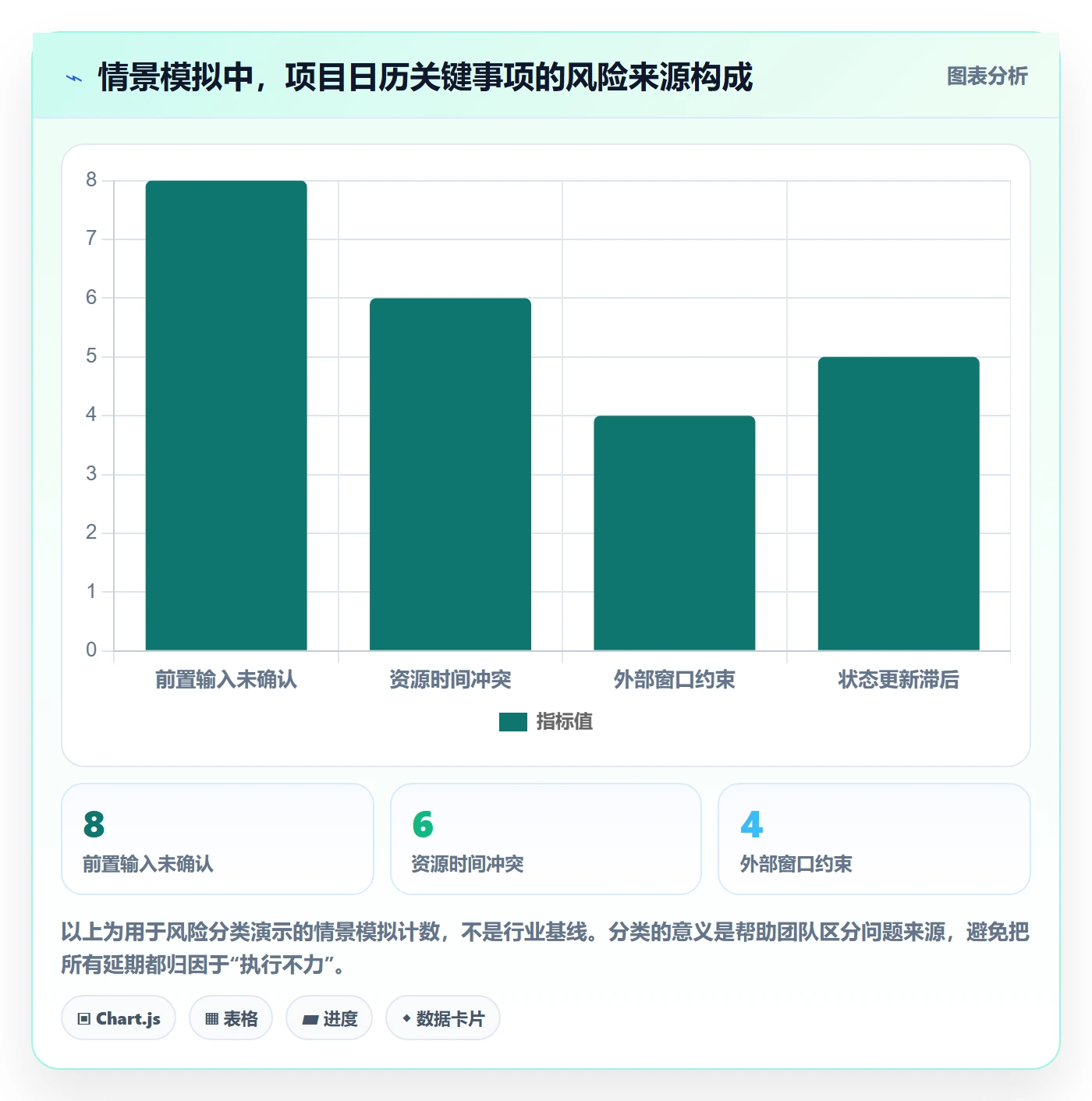This screenshot has height=1101, width=1092.
Task: Open the stat card showing 4
Action: (874, 839)
